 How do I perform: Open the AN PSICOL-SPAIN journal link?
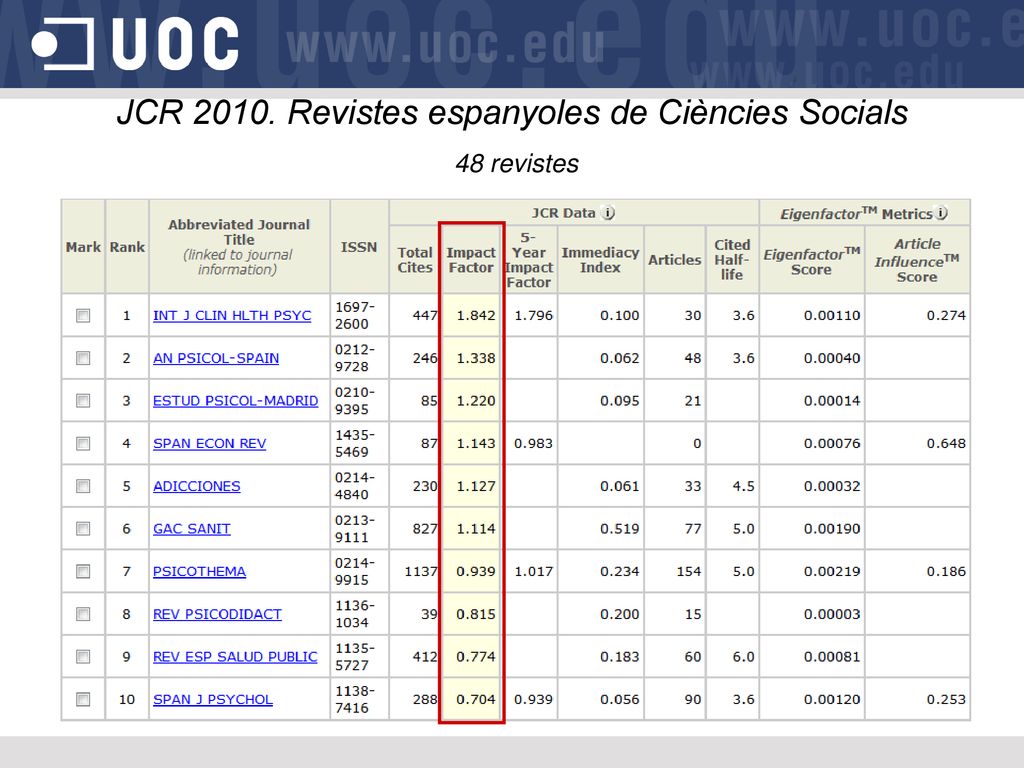[216, 358]
